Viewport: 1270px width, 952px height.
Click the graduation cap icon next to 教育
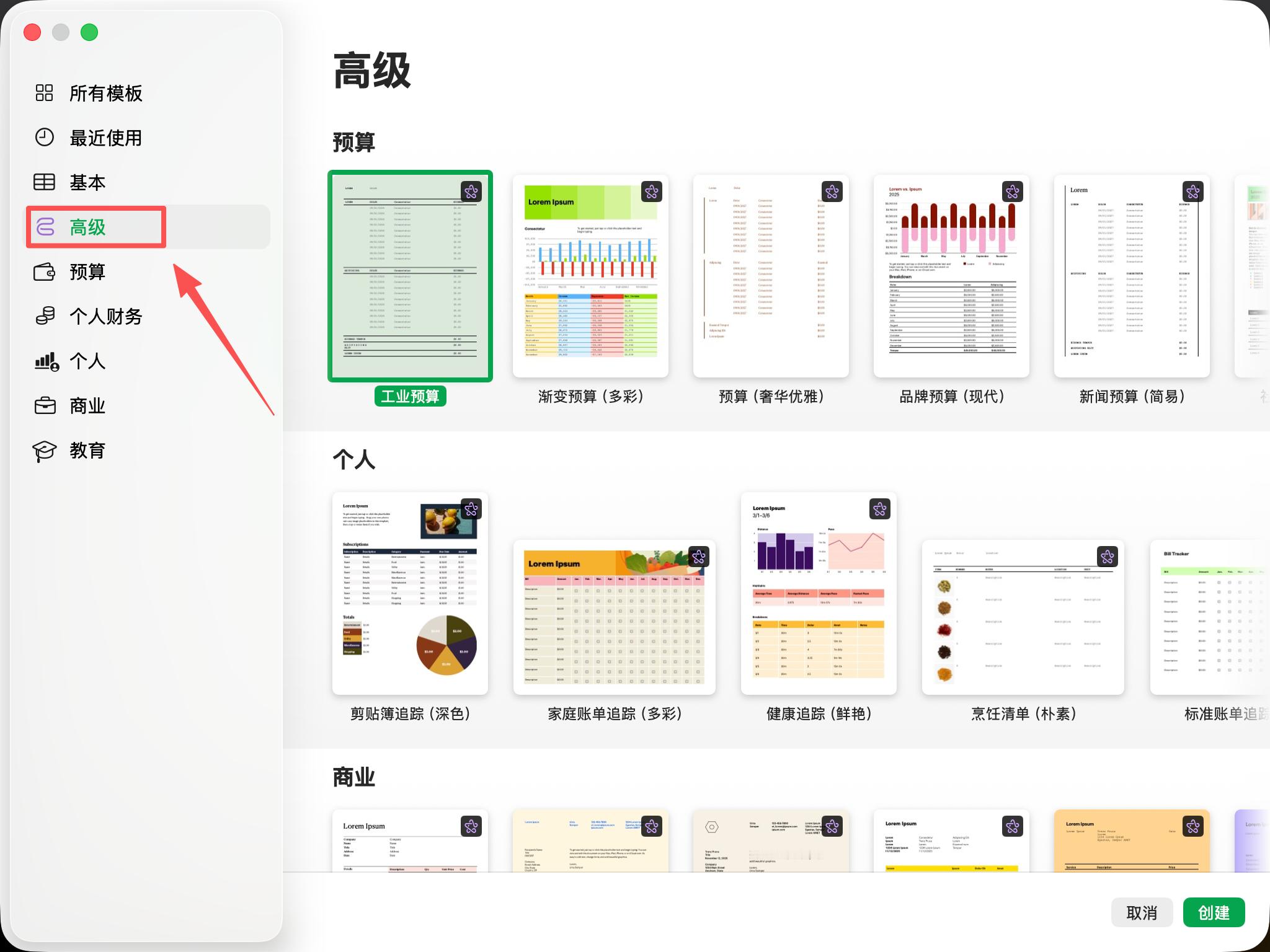(45, 451)
